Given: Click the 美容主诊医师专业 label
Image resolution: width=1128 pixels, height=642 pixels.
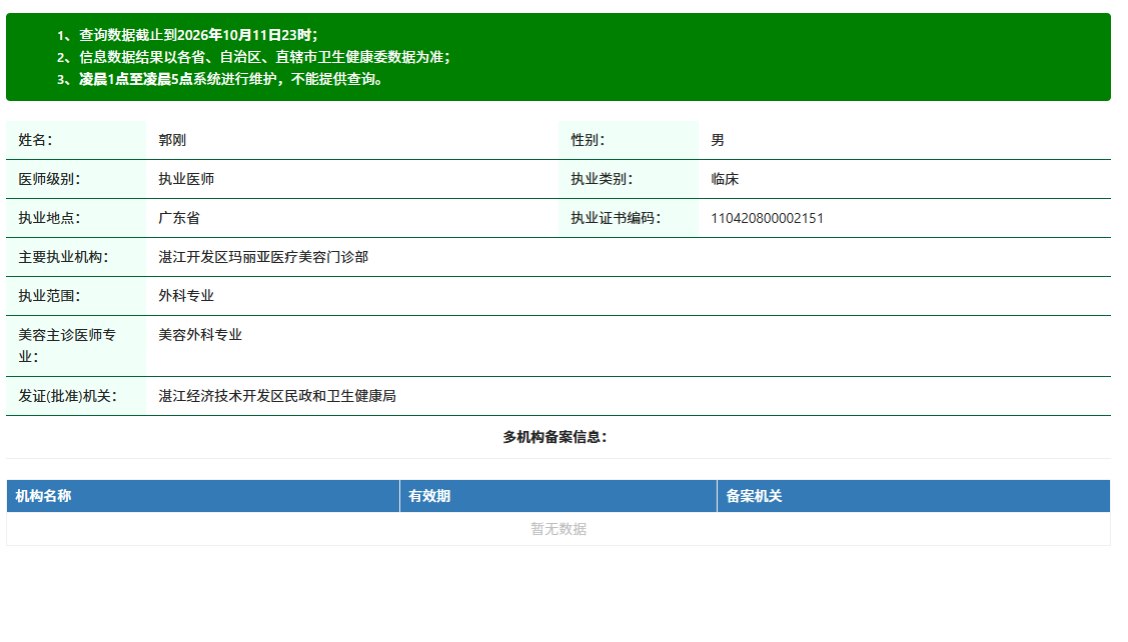Looking at the screenshot, I should (67, 345).
